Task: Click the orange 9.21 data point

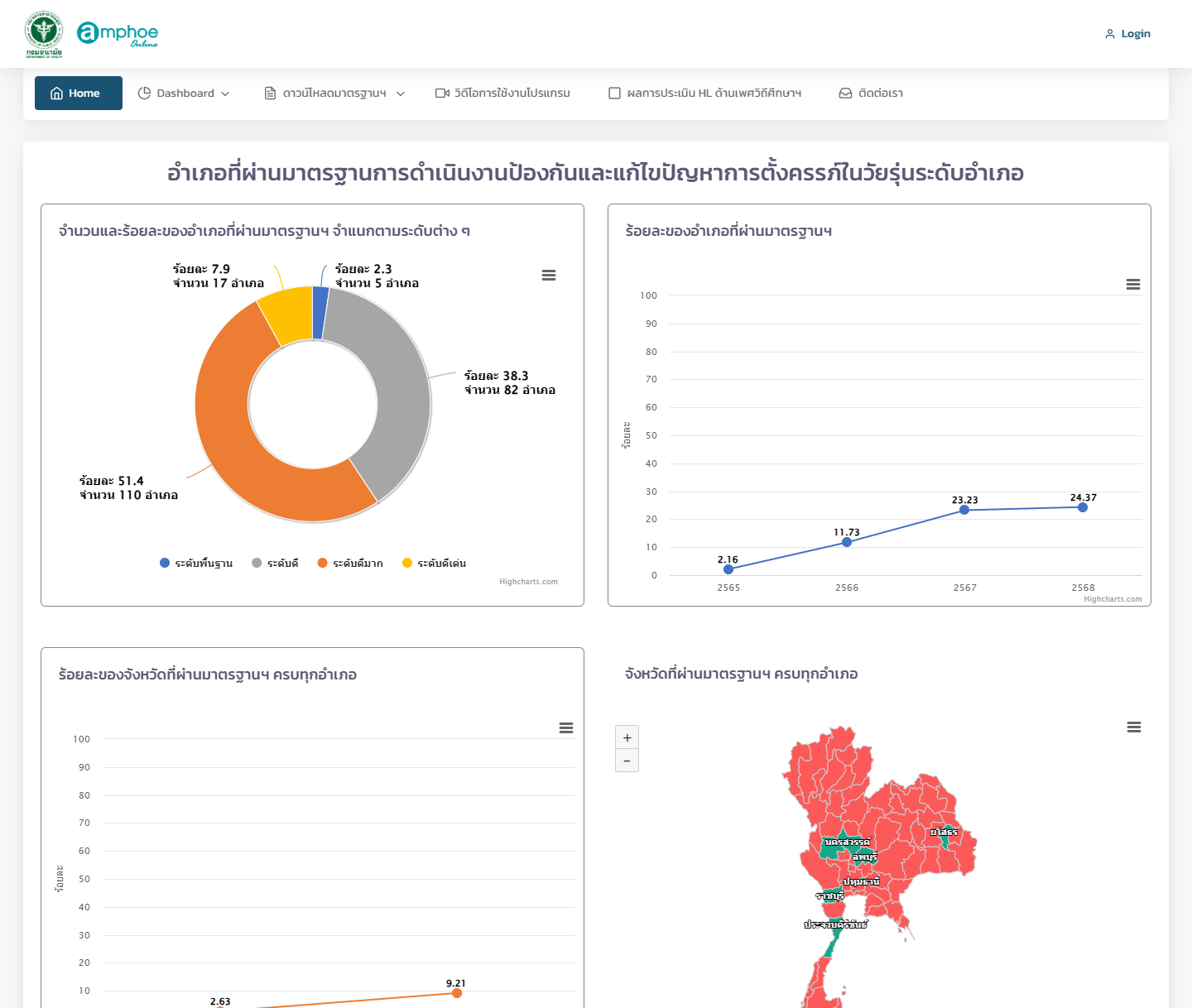Action: tap(457, 993)
